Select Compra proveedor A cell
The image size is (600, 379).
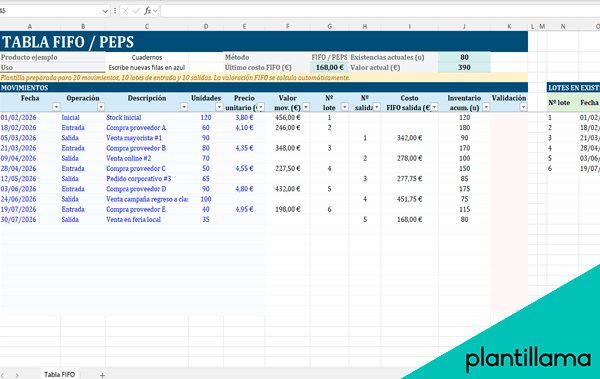[147, 128]
